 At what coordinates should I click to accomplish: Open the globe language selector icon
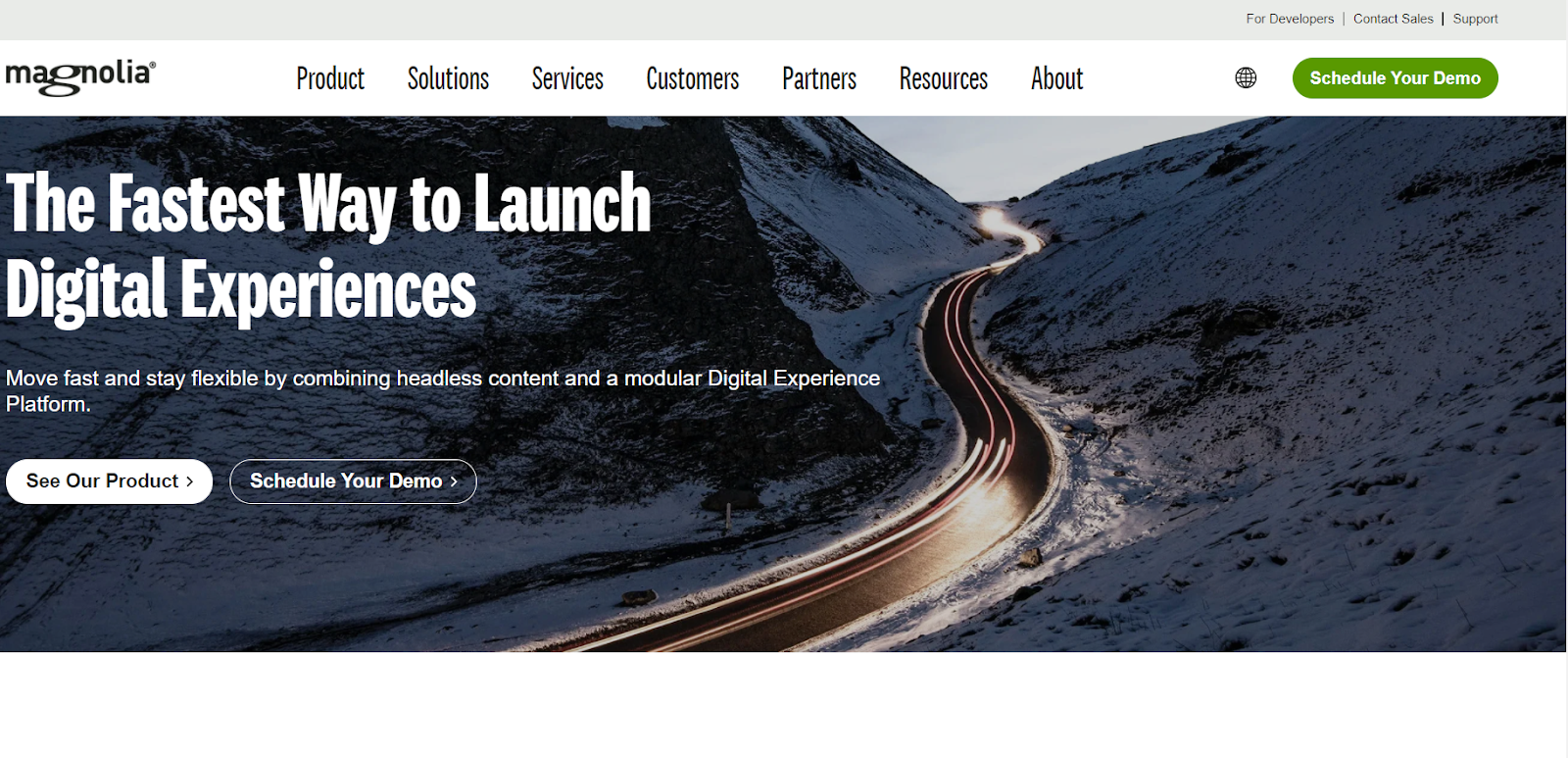1246,77
